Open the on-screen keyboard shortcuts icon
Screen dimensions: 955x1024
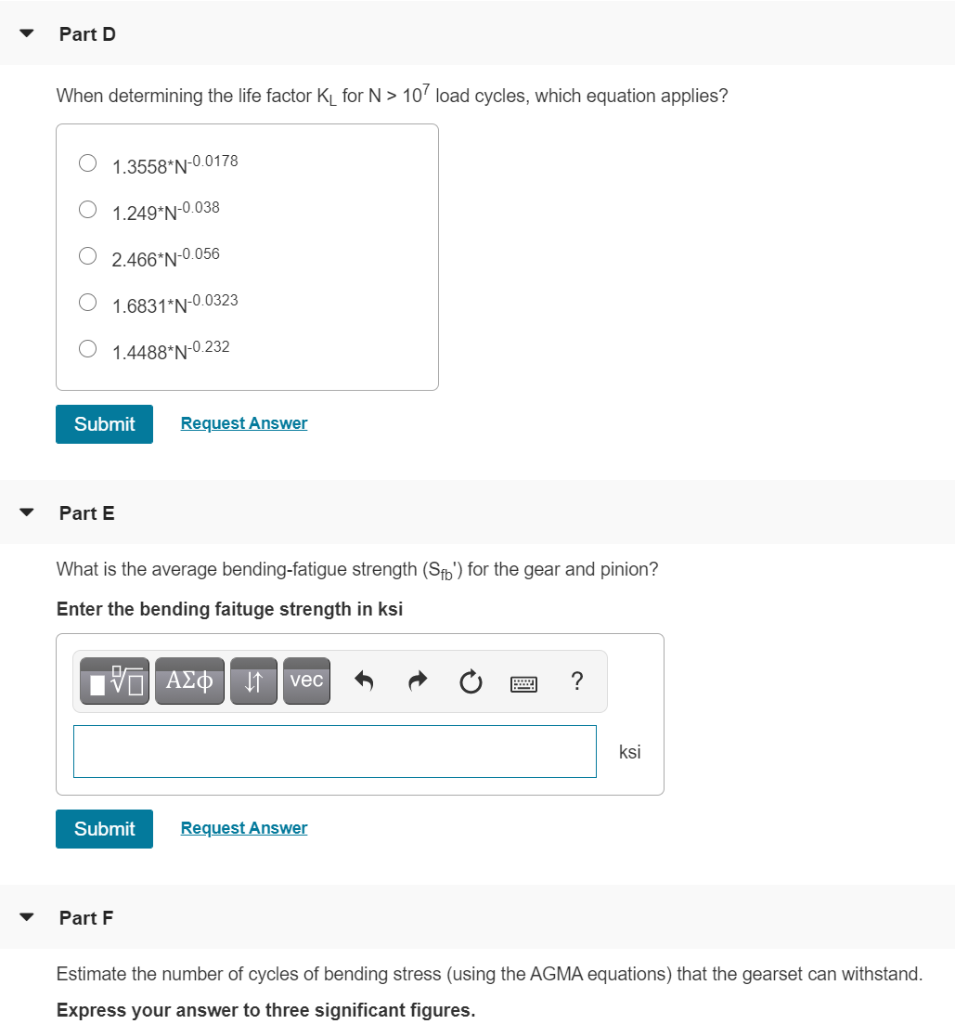(524, 683)
